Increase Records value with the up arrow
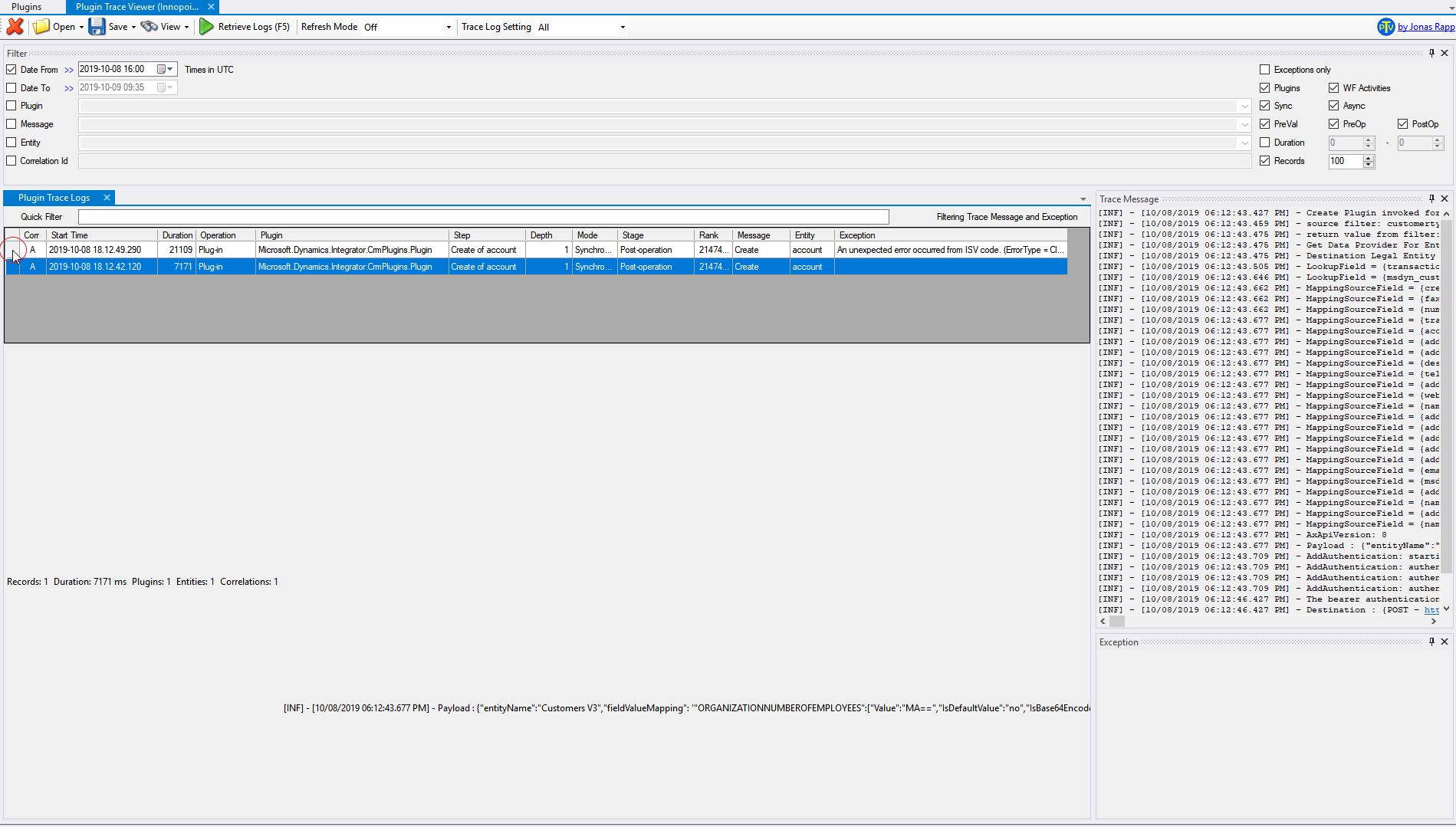This screenshot has height=827, width=1456. click(1369, 158)
